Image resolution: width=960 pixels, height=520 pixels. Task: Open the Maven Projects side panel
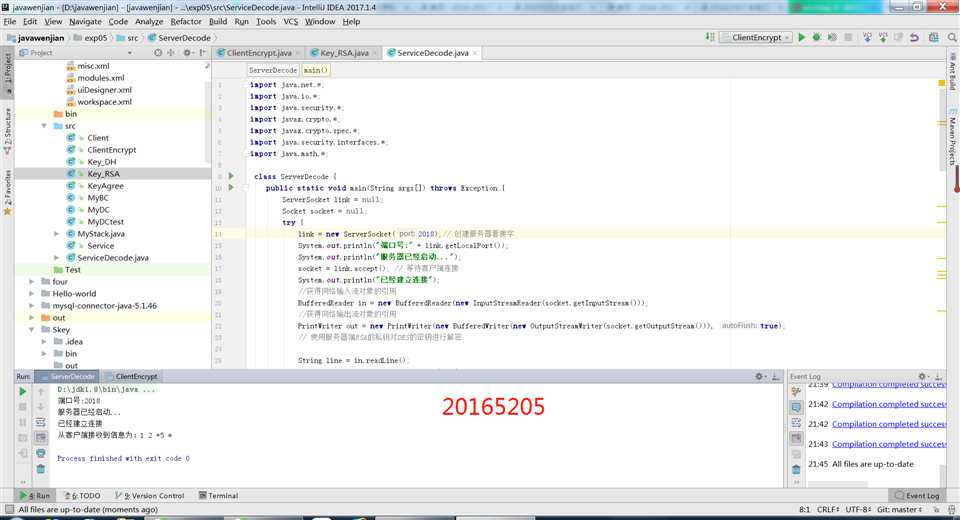click(x=953, y=137)
